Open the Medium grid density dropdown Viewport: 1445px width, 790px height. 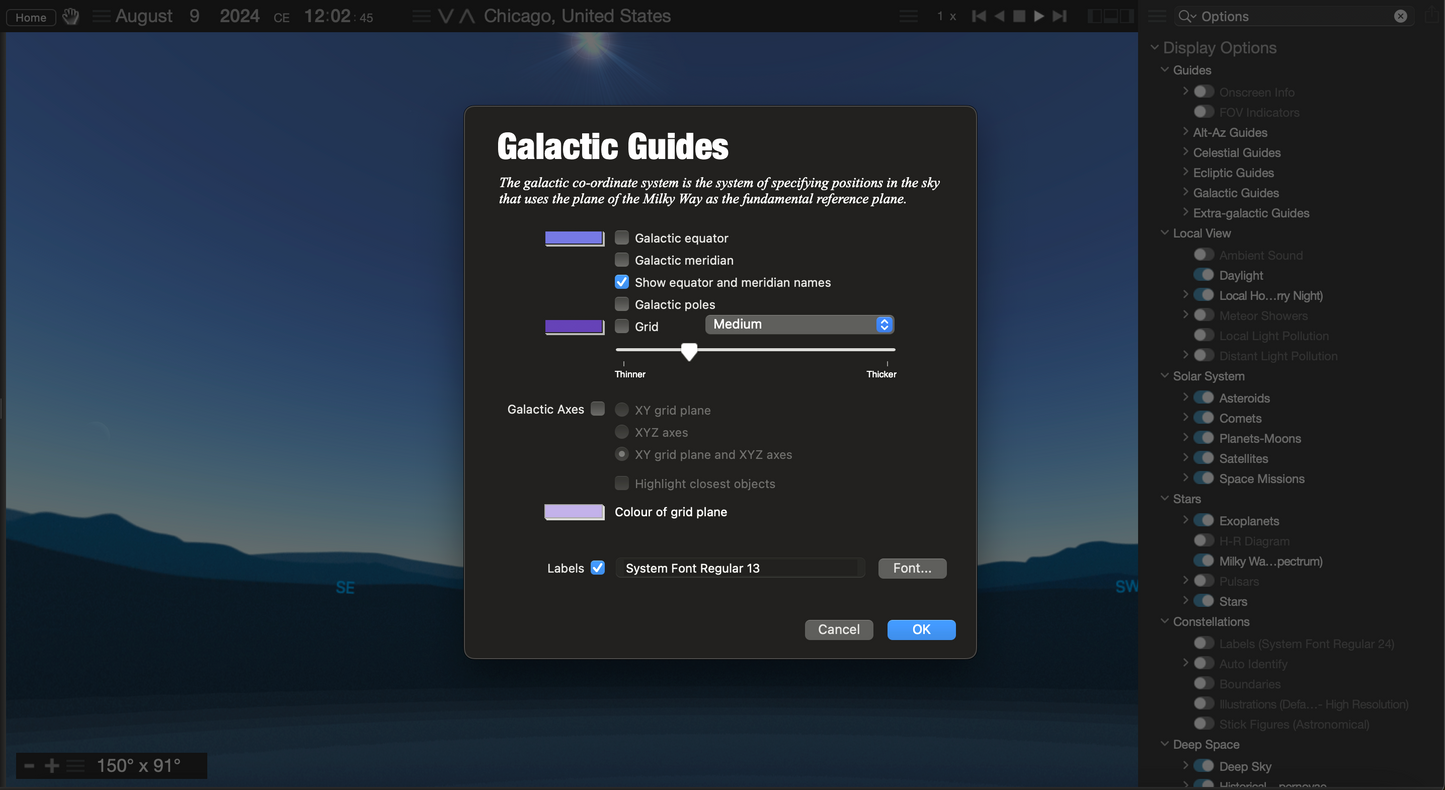click(799, 325)
